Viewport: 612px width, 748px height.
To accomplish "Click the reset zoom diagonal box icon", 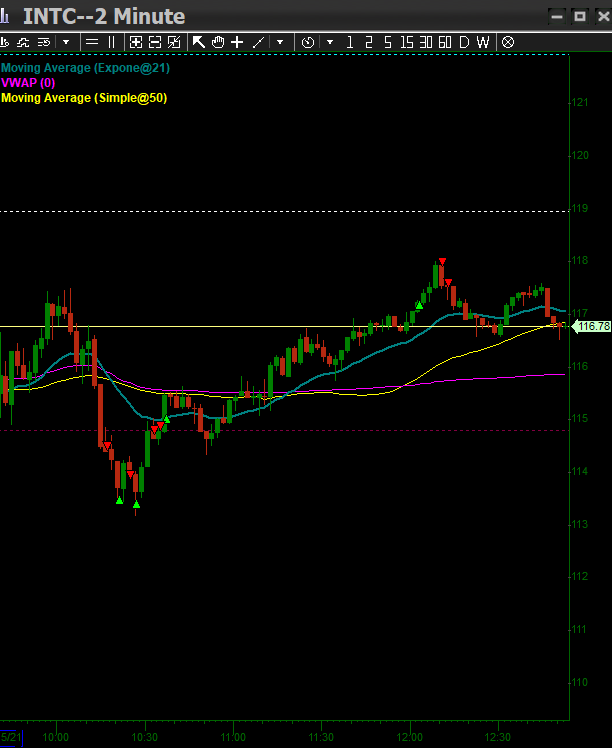I will coord(174,42).
